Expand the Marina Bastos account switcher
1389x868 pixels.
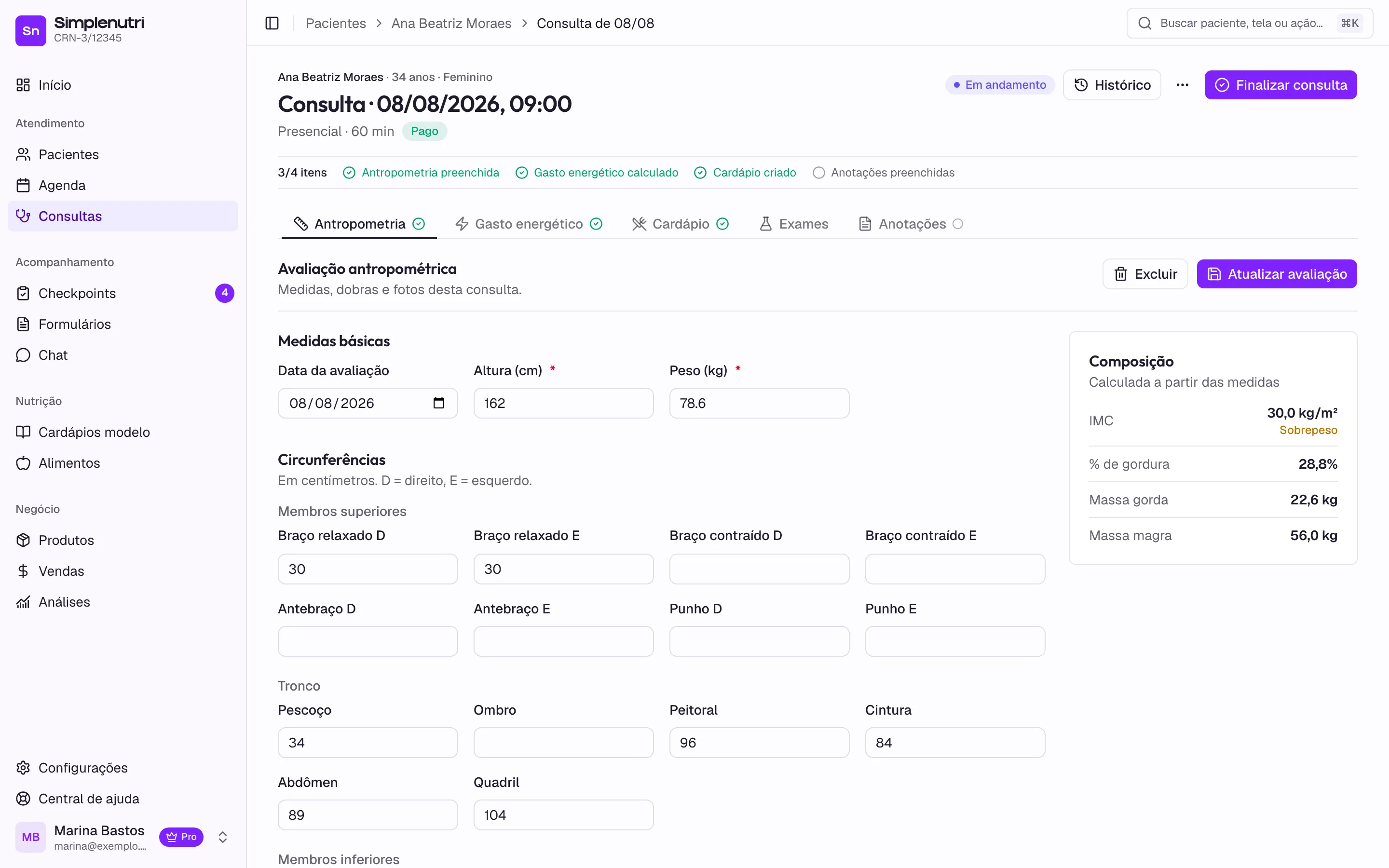[223, 837]
